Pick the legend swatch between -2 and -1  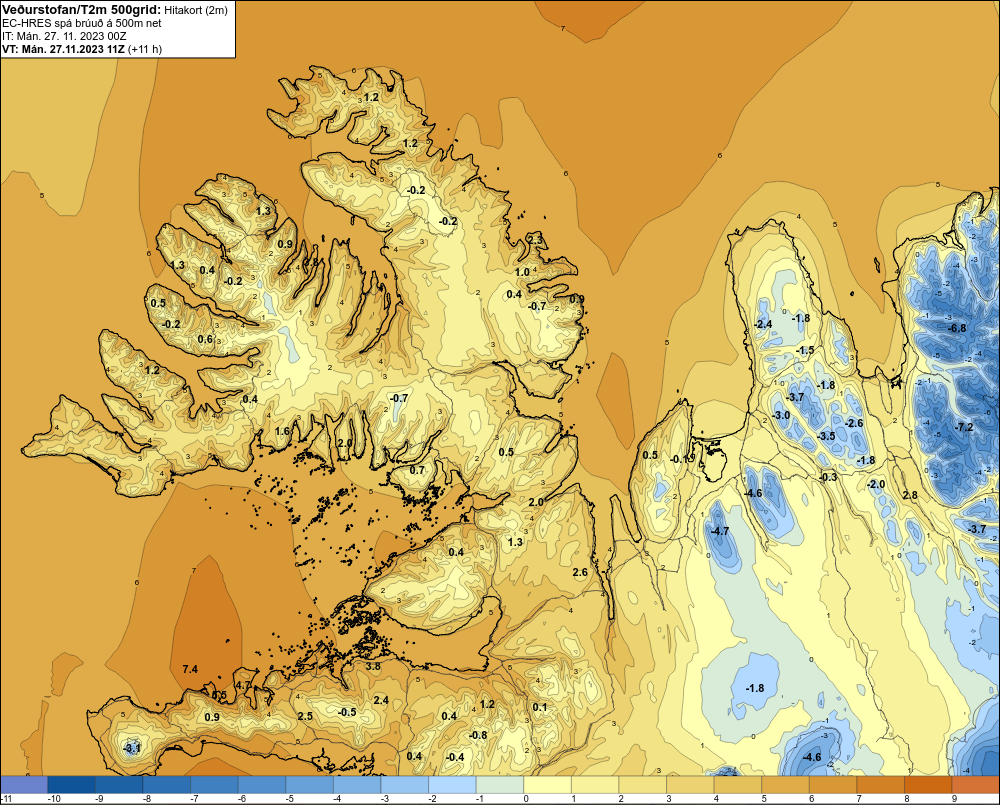[x=452, y=785]
